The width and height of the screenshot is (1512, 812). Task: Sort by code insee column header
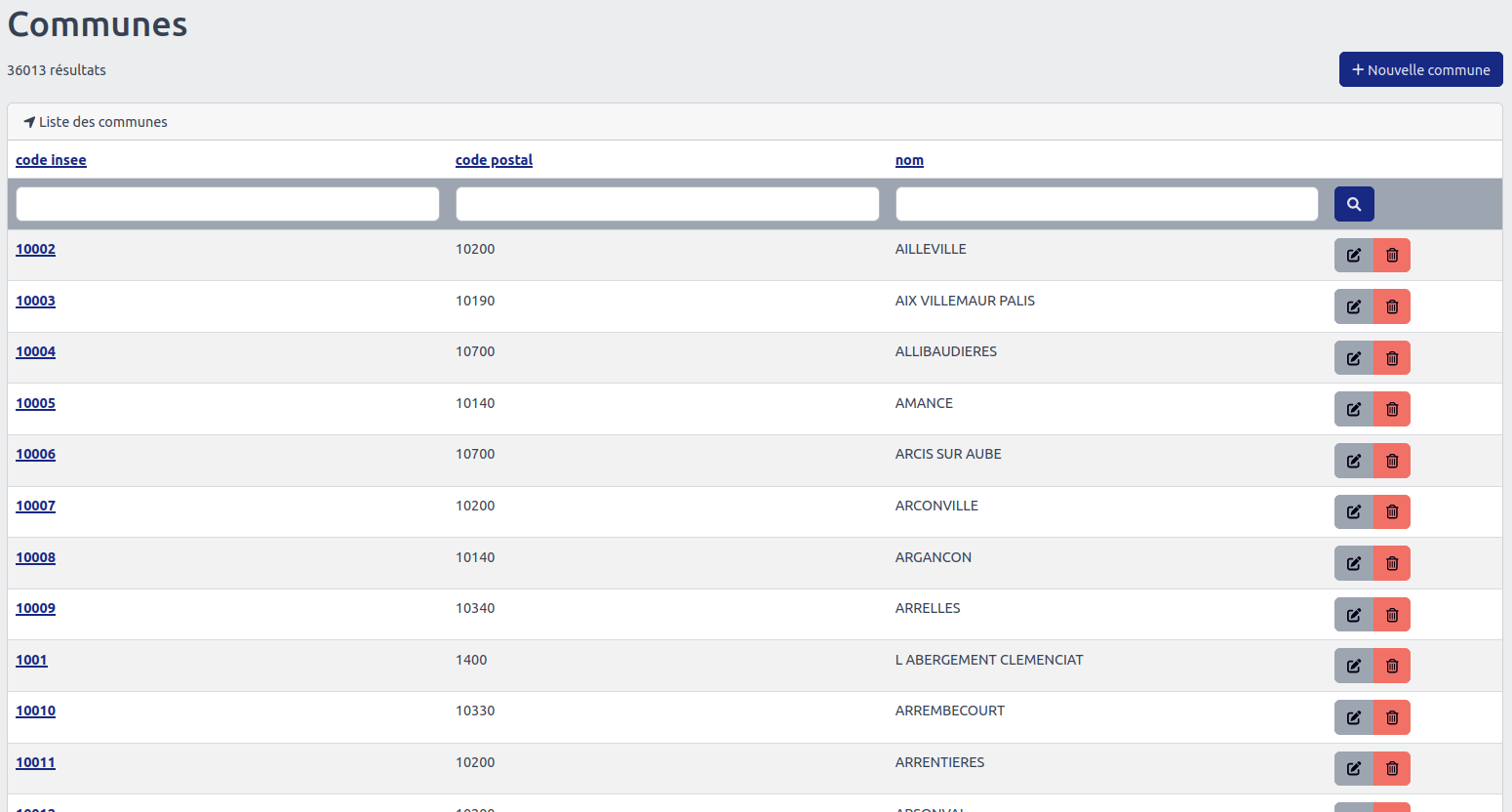51,160
